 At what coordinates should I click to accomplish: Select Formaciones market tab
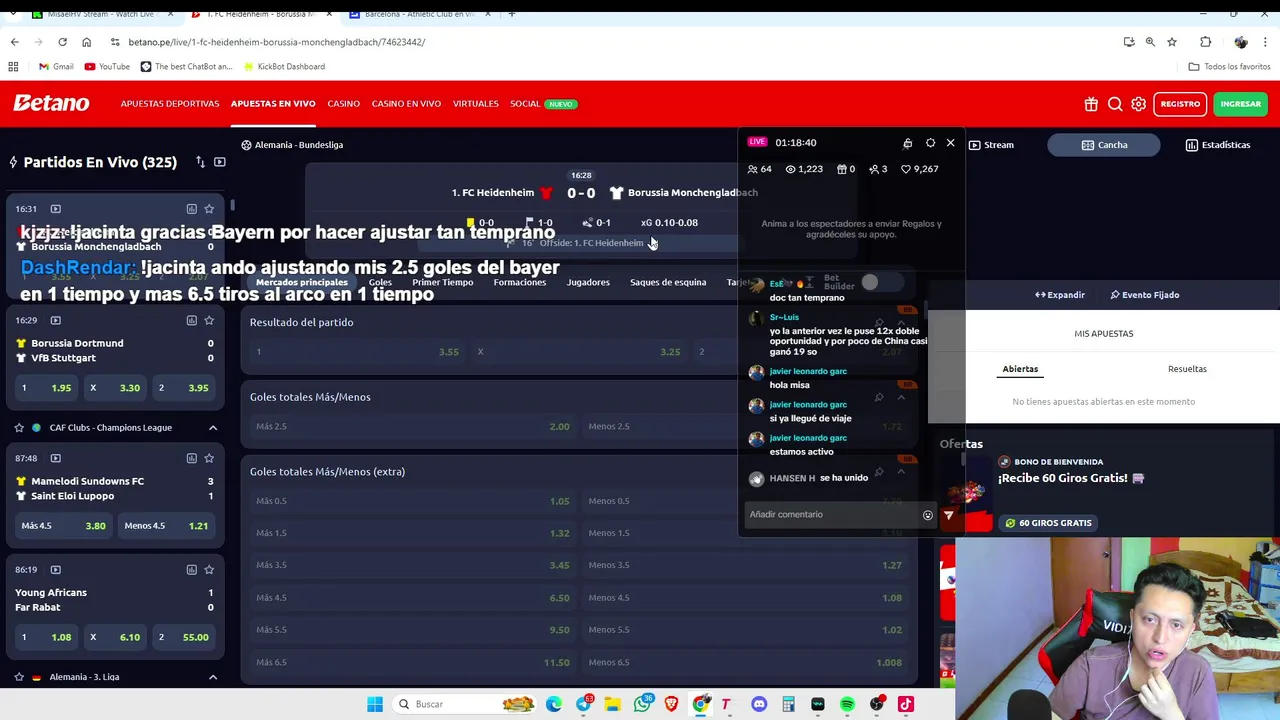pos(520,283)
